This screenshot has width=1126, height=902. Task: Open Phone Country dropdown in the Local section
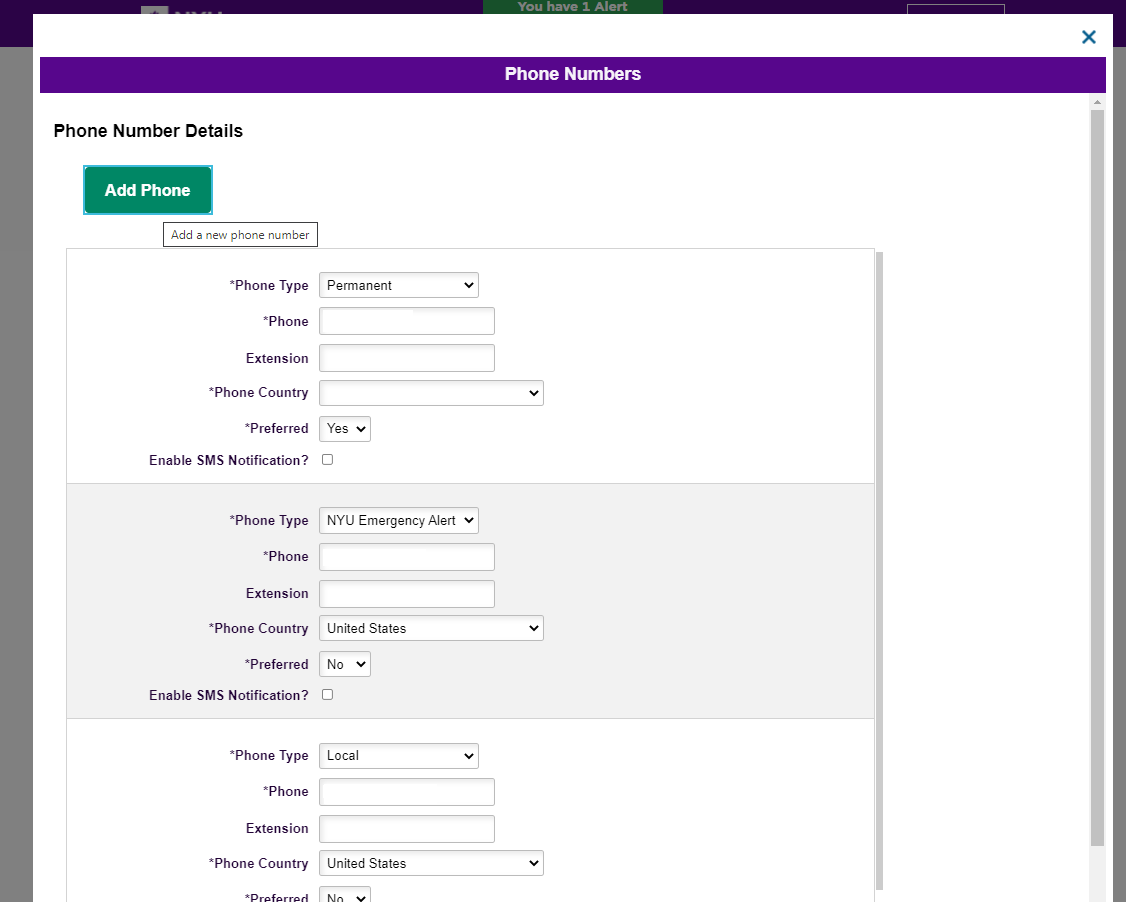(431, 863)
